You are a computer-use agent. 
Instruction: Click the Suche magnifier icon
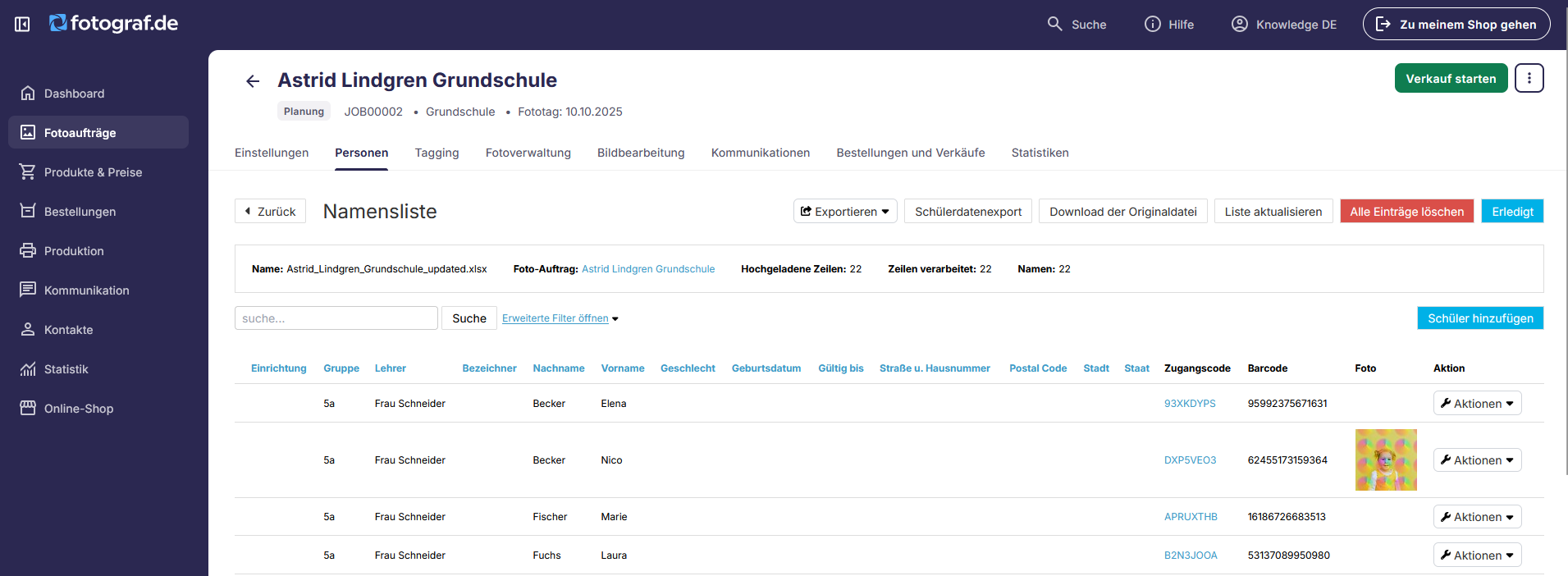pyautogui.click(x=1055, y=24)
